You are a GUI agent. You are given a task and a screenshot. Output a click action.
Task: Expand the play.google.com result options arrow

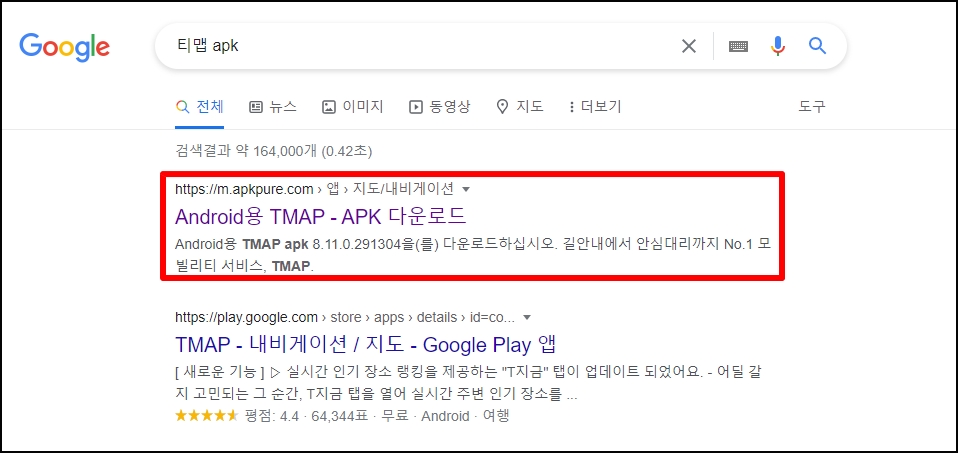pos(527,317)
